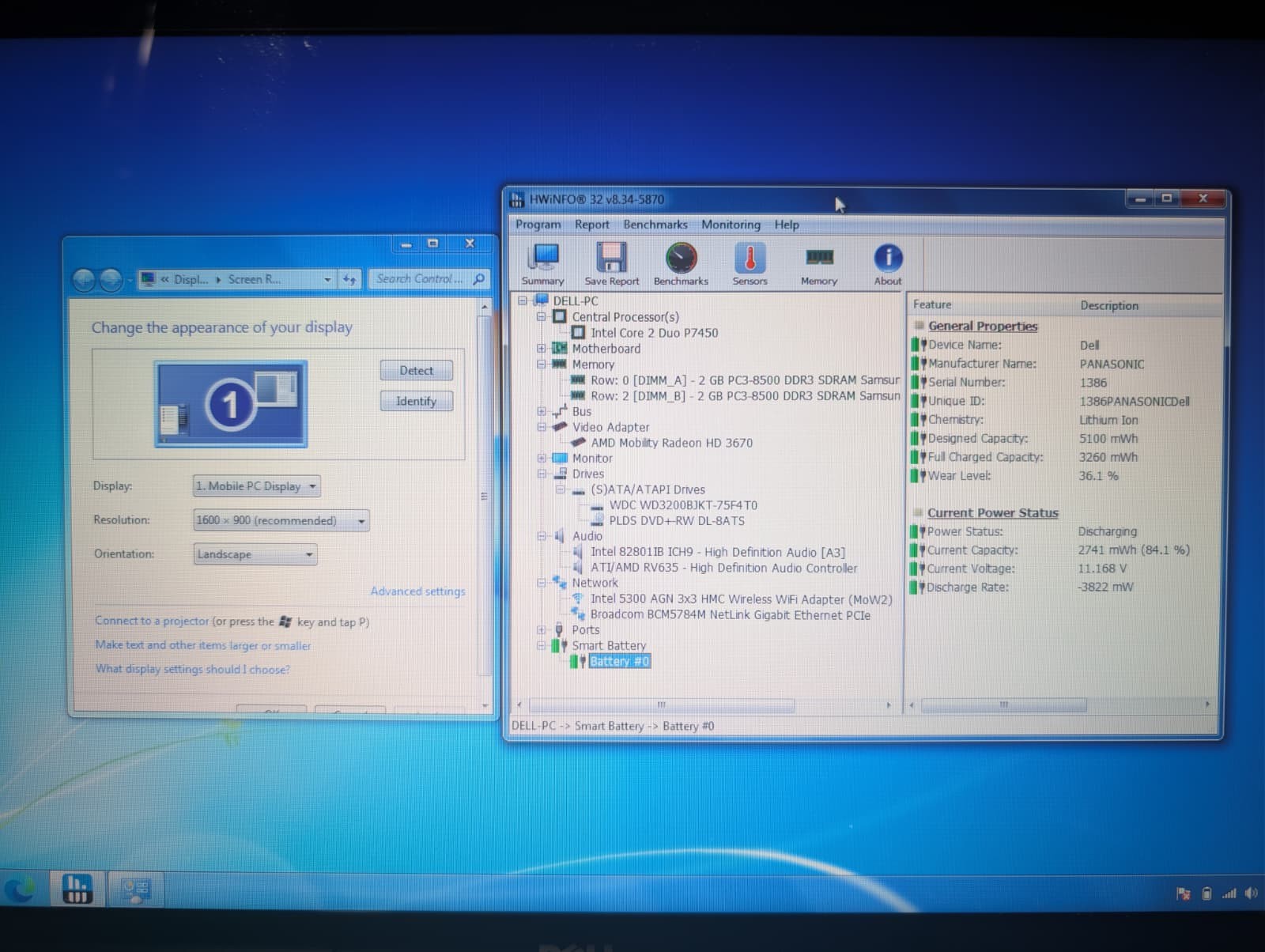Click the monitor 1 preview thumbnail
This screenshot has height=952, width=1265.
point(231,404)
